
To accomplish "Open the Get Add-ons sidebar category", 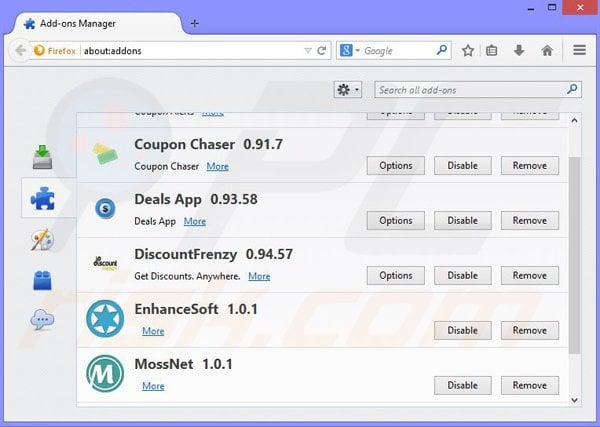I will (42, 157).
